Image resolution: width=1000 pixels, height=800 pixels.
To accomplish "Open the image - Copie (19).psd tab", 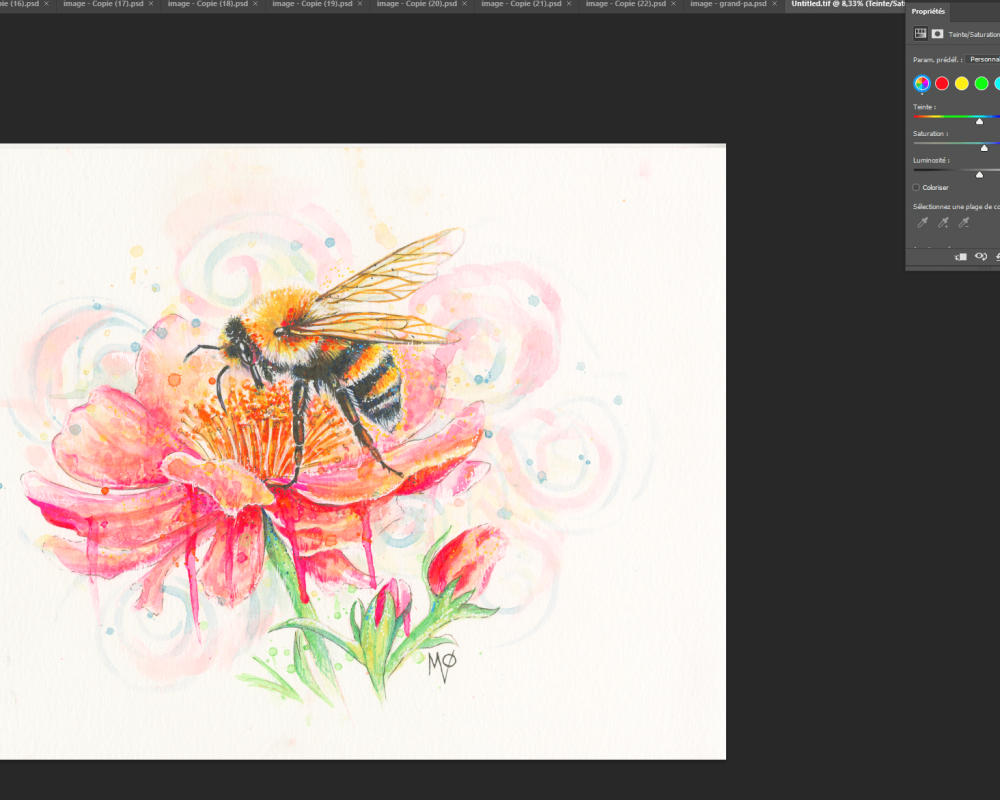I will (x=315, y=4).
